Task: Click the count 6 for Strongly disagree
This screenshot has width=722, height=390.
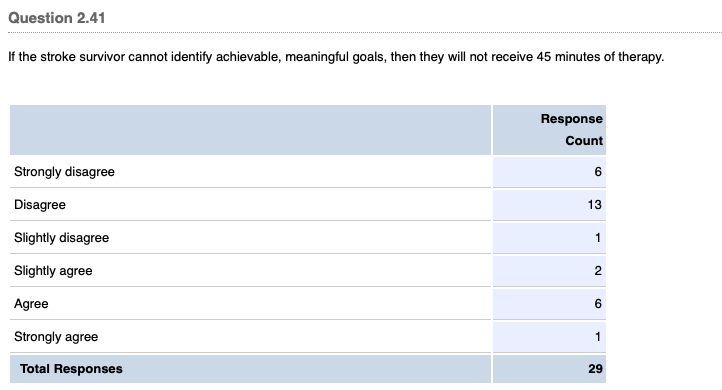Action: click(x=598, y=172)
